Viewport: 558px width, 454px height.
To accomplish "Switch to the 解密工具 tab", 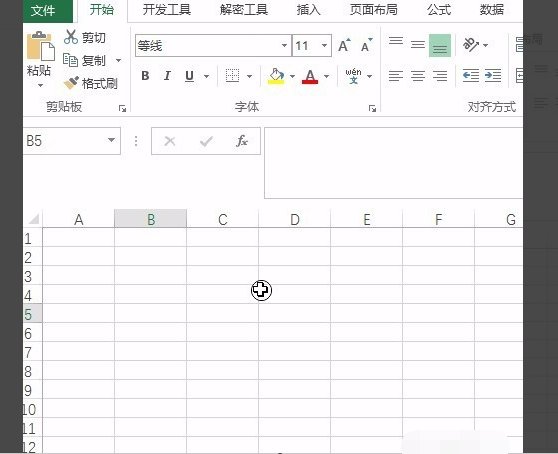I will 244,10.
